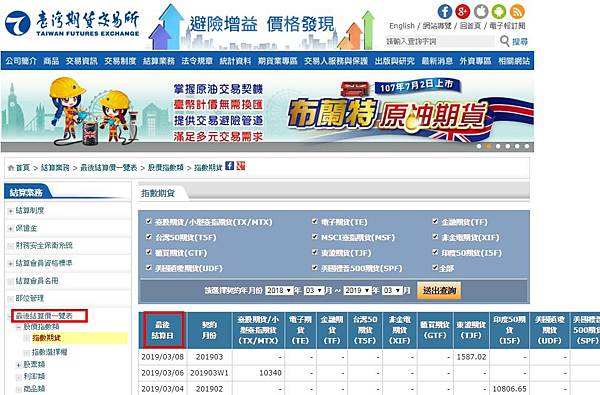Open the Google+ icon in the header
Viewport: 600px width, 395px height.
[x=462, y=11]
